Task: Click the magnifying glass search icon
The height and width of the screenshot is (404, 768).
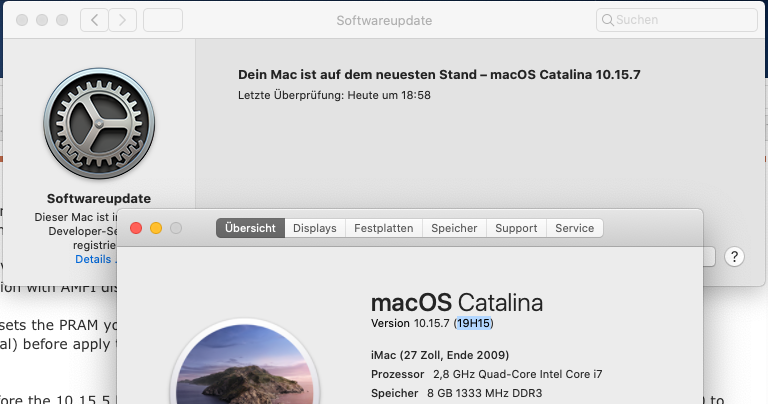Action: click(607, 20)
